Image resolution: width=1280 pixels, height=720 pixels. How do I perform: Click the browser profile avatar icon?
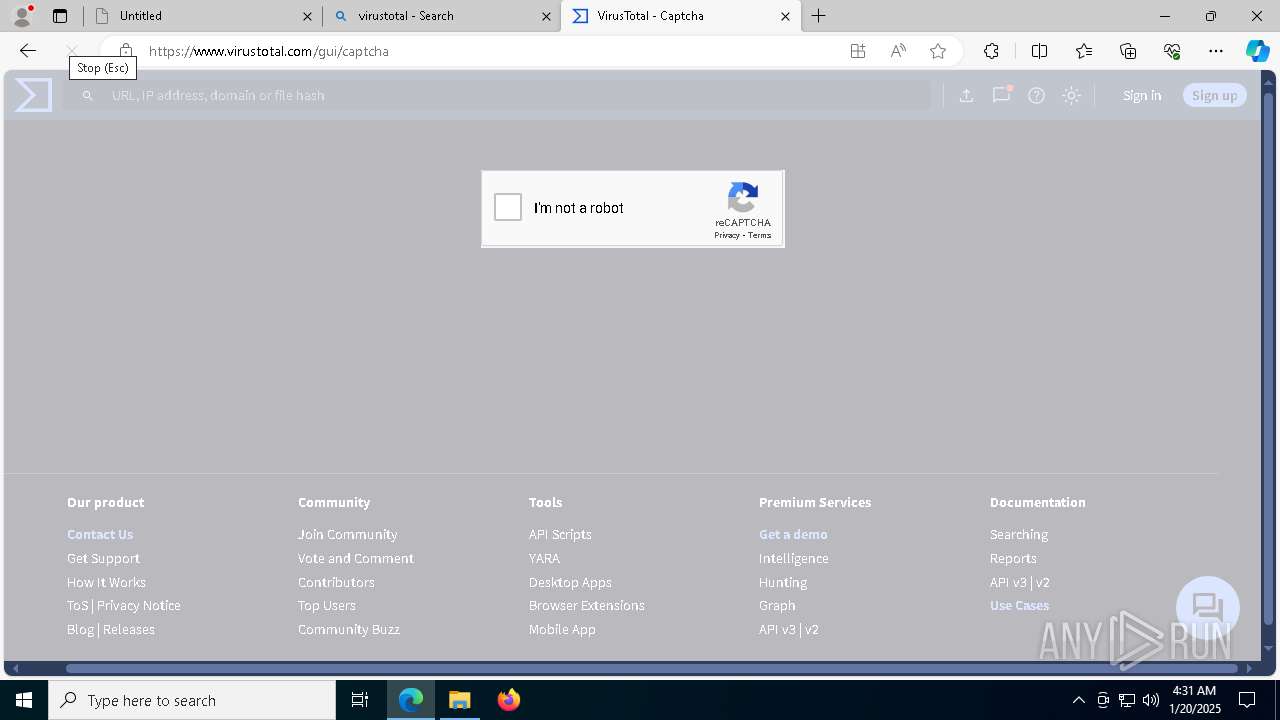point(22,16)
